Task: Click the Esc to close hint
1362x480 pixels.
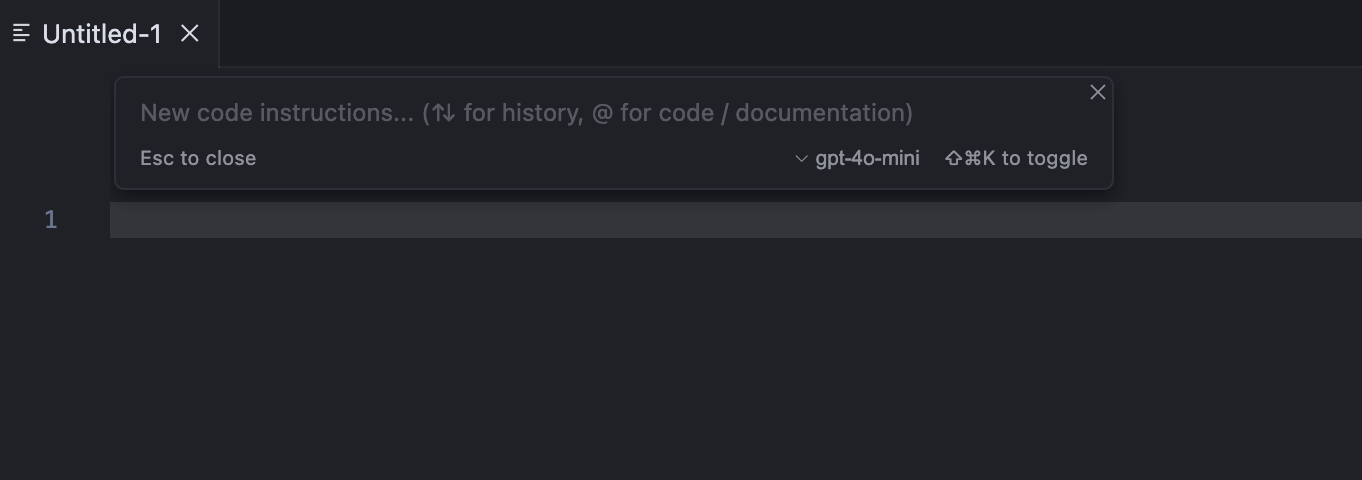Action: [198, 158]
